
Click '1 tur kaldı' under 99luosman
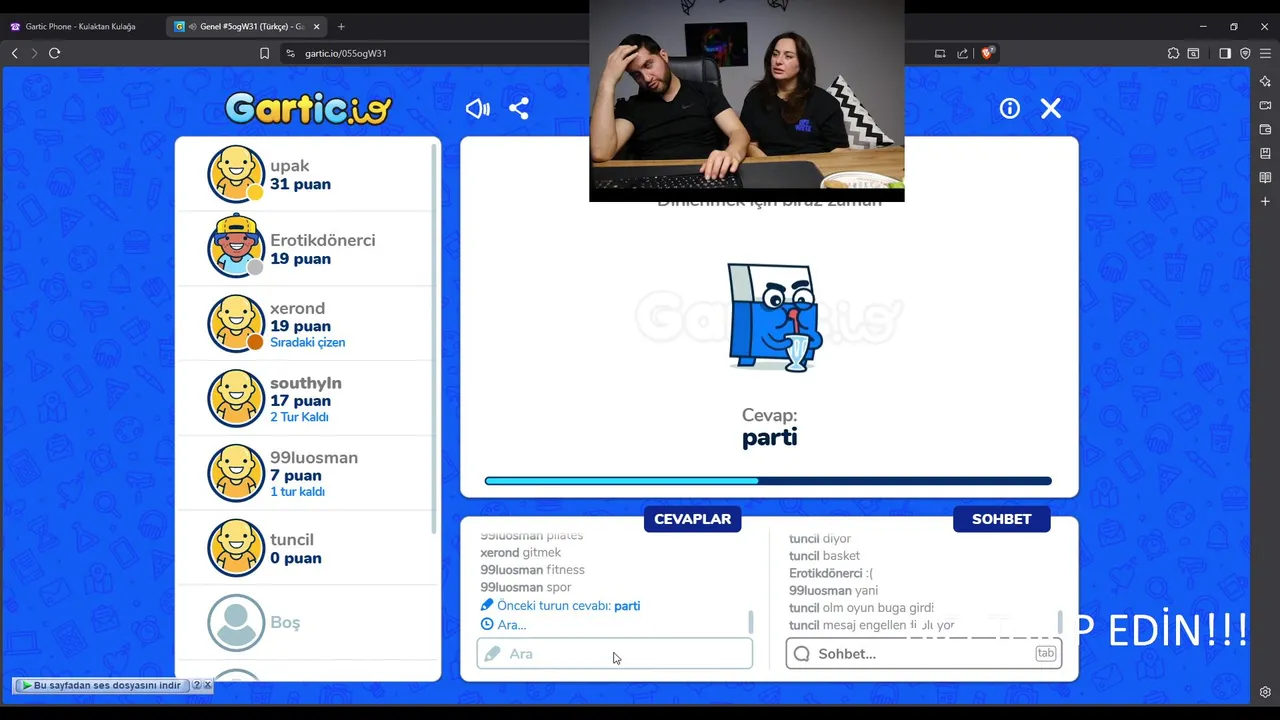(x=297, y=492)
